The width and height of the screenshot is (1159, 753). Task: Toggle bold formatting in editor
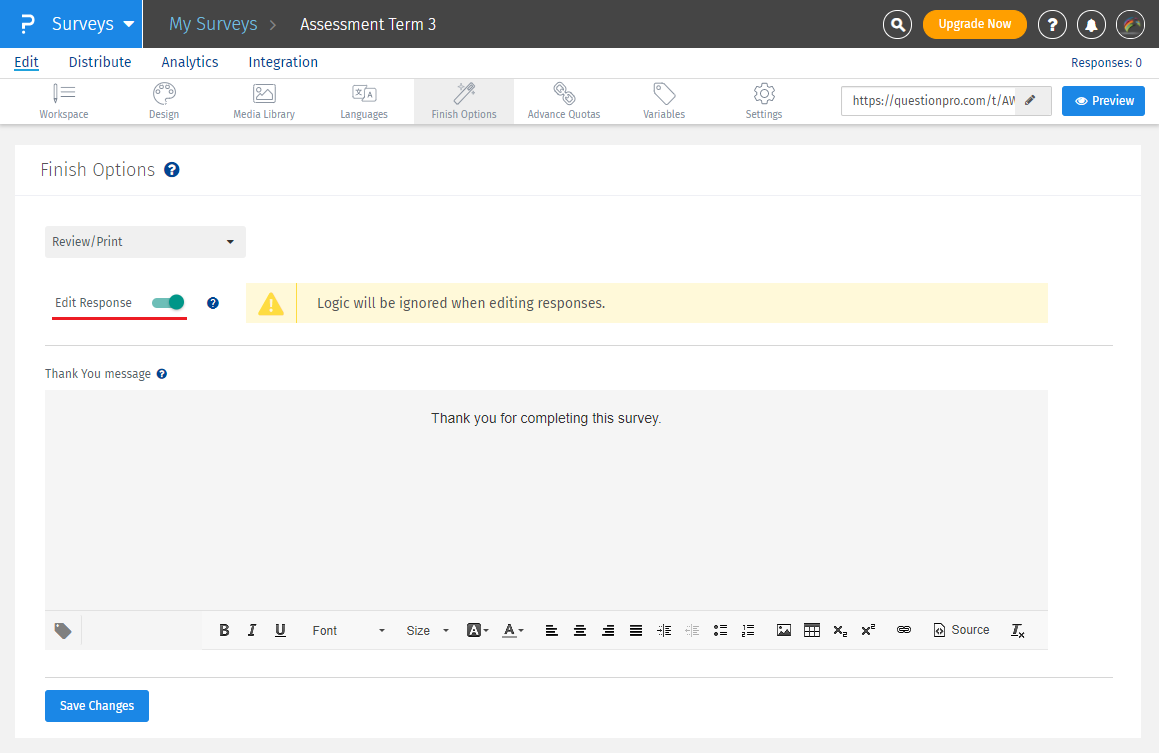[x=224, y=630]
